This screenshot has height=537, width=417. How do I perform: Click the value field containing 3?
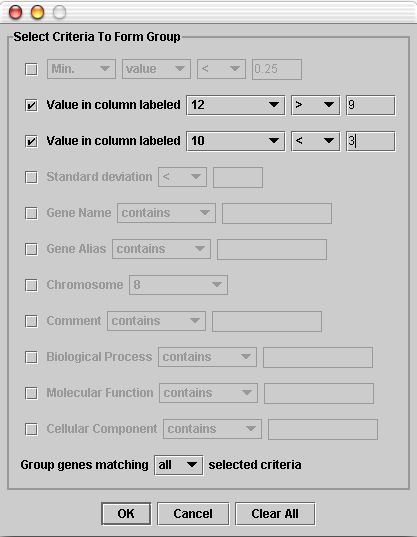[x=370, y=141]
